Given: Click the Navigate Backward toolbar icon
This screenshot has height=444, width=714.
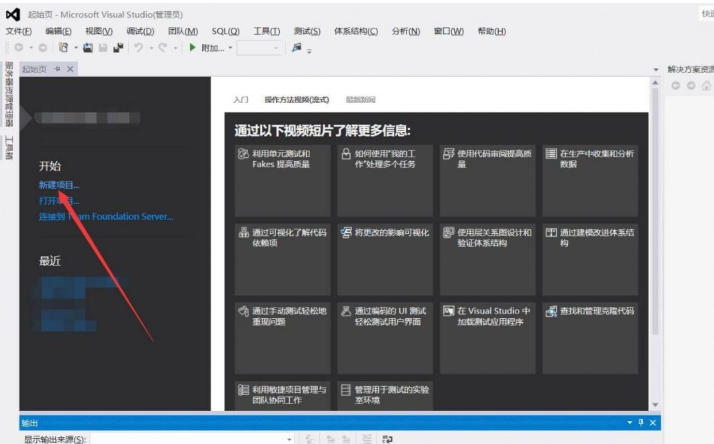Looking at the screenshot, I should point(18,47).
